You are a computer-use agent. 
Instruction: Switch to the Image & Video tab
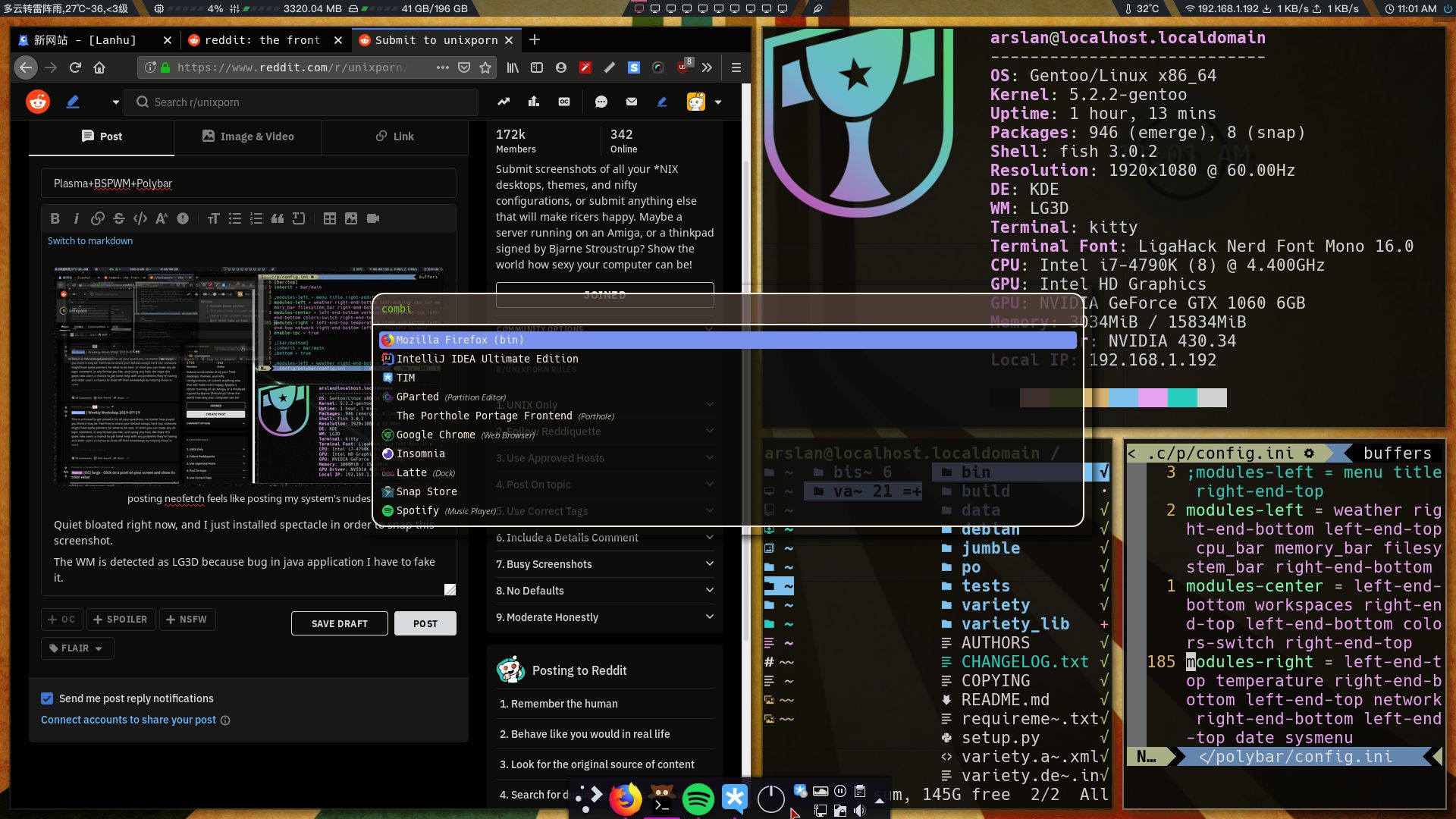(248, 136)
